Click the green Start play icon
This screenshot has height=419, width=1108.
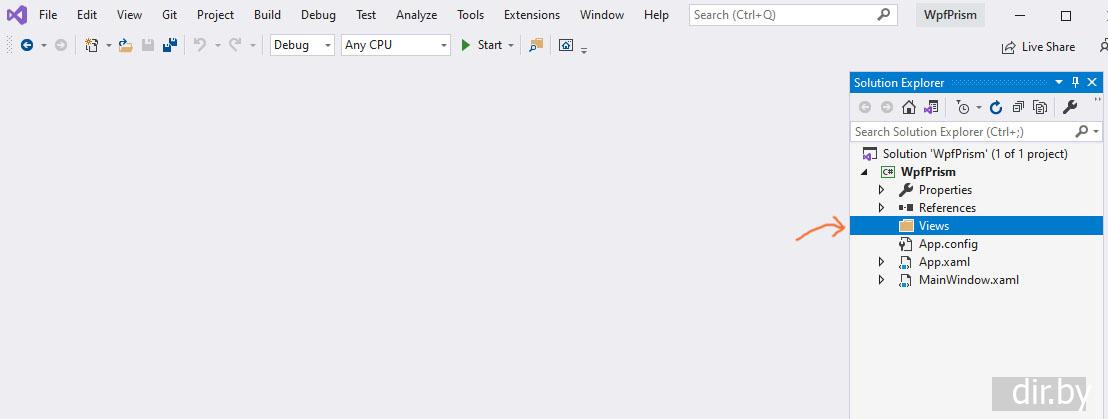(465, 45)
